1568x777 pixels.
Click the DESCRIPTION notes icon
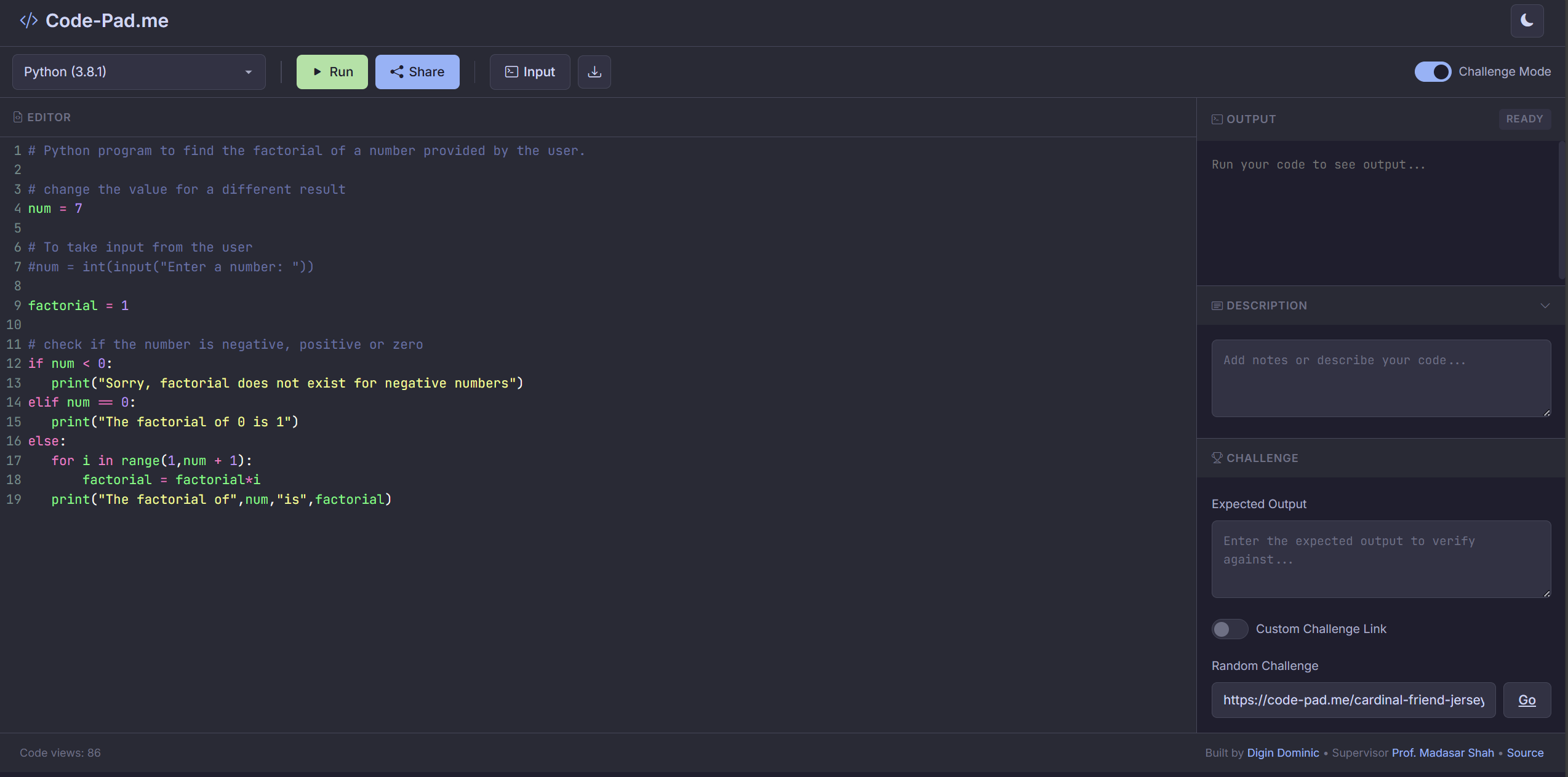coord(1217,305)
